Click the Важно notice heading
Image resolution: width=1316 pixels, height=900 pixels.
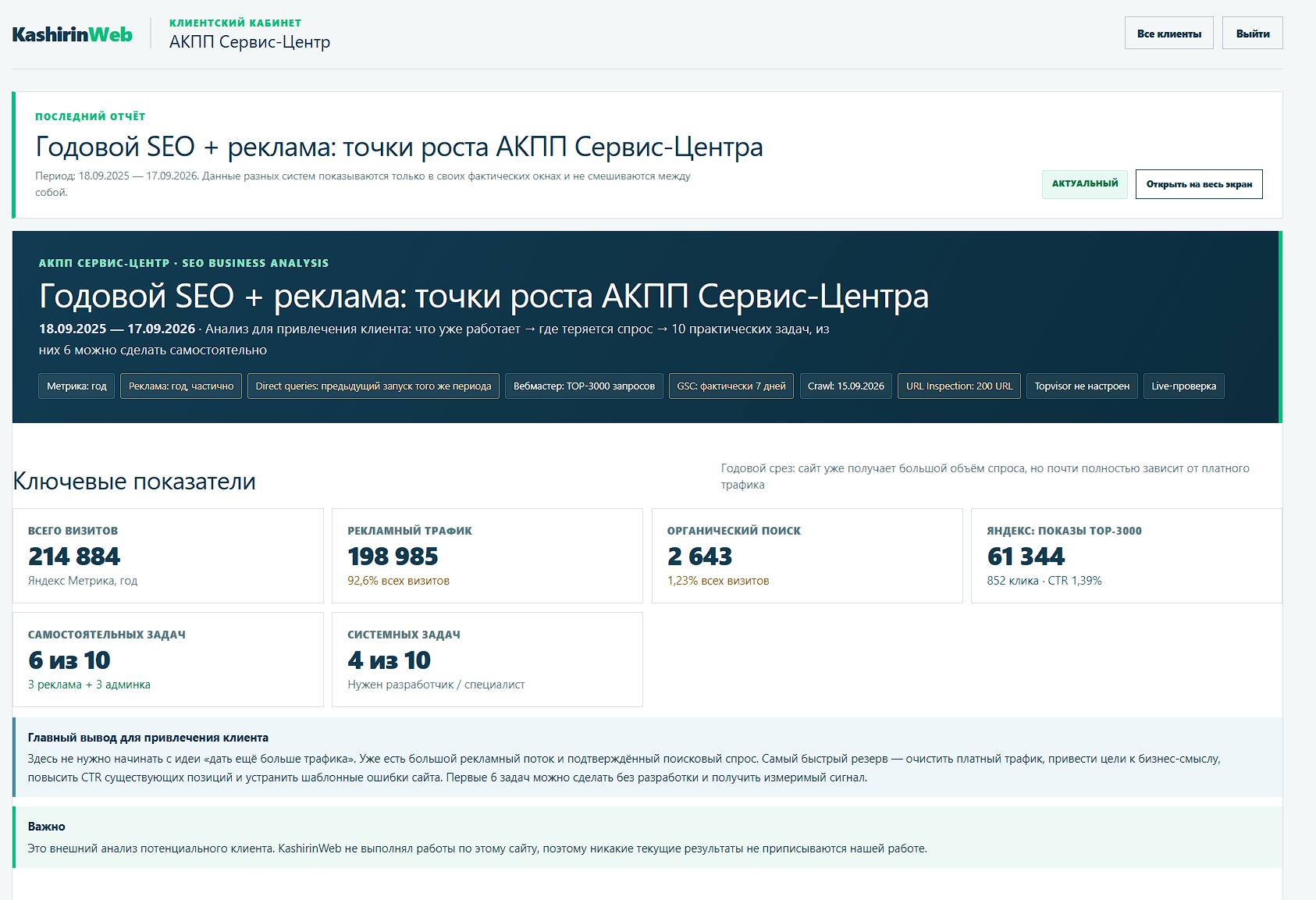tap(46, 827)
